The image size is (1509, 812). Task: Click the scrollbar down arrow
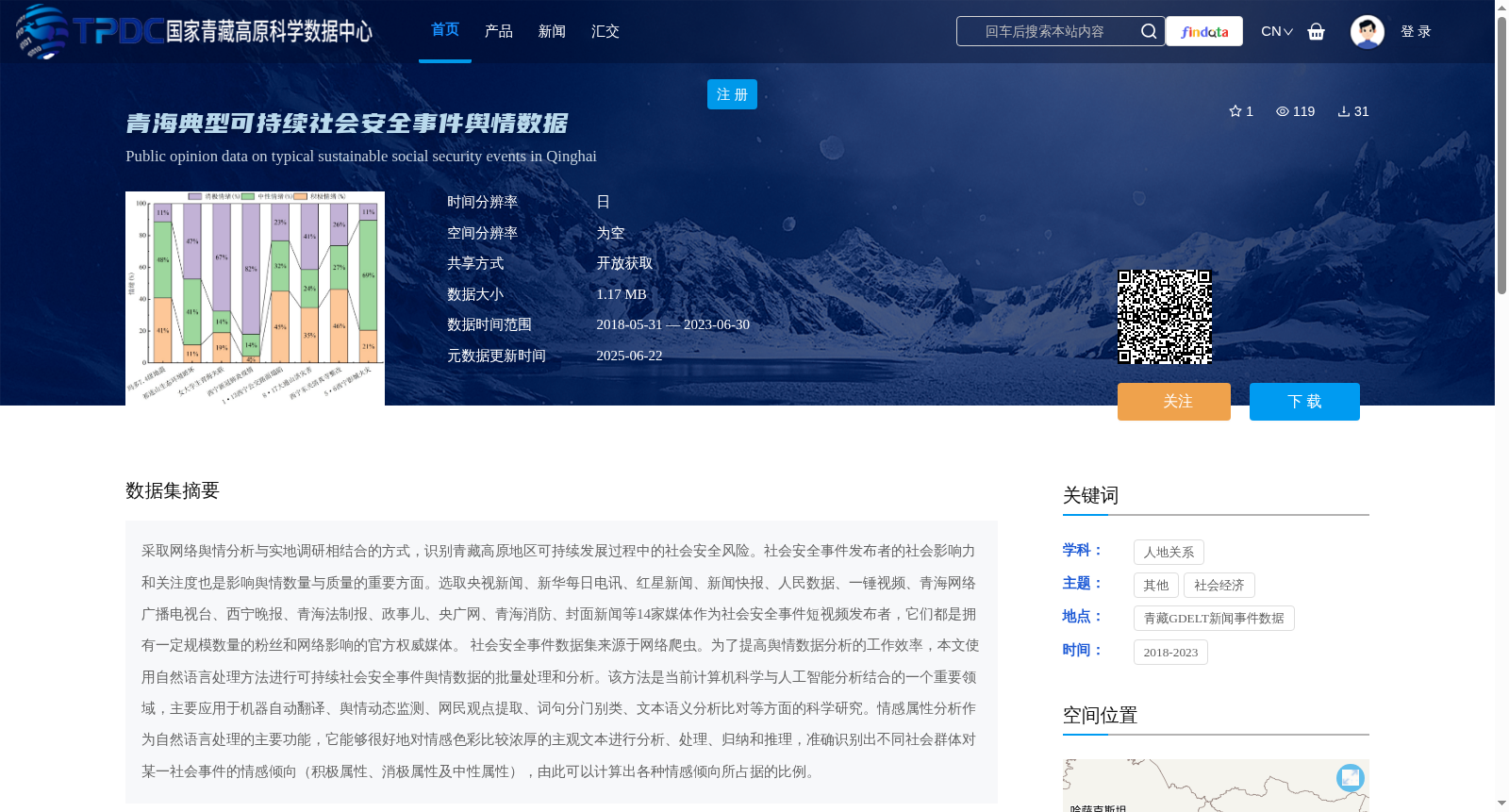click(x=1501, y=804)
